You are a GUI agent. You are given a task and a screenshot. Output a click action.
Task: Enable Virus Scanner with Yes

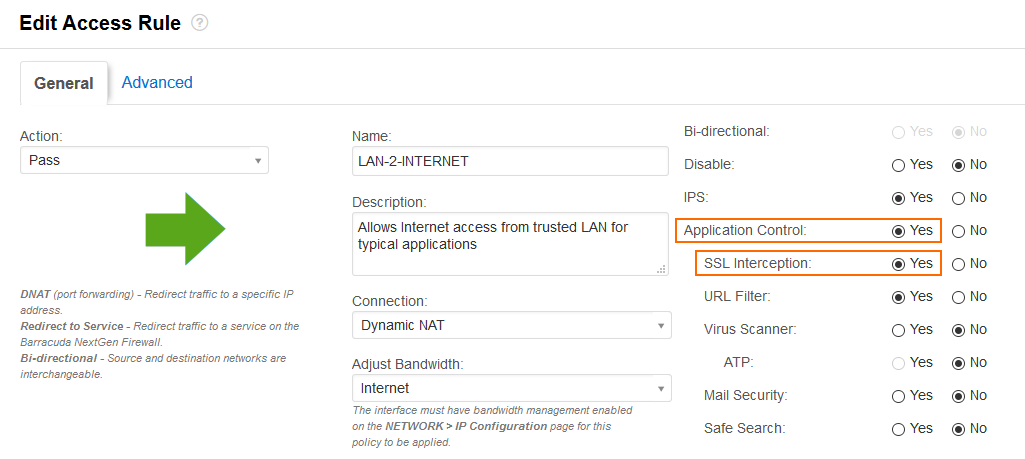point(898,330)
